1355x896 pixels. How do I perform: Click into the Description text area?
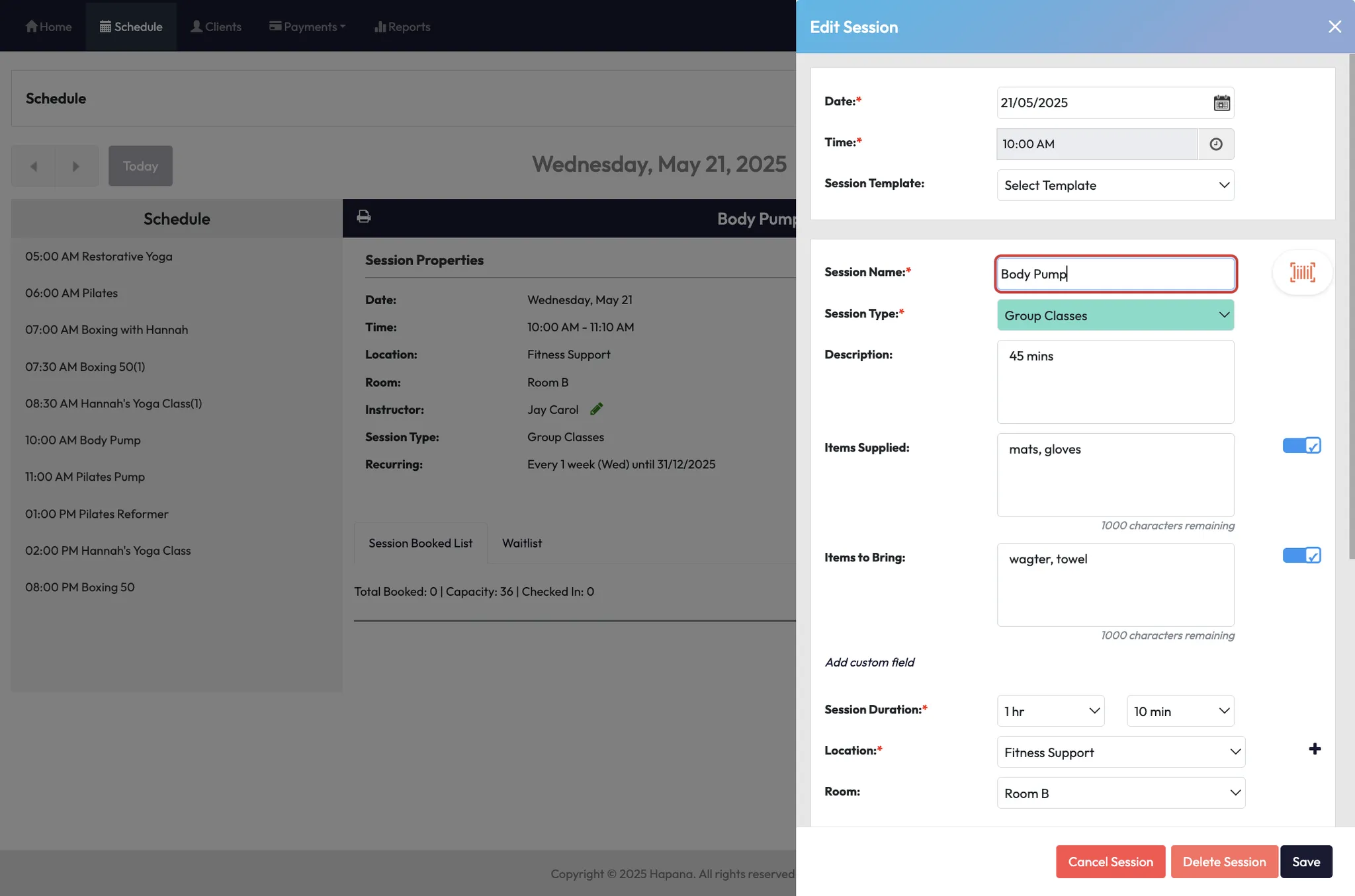click(1115, 382)
